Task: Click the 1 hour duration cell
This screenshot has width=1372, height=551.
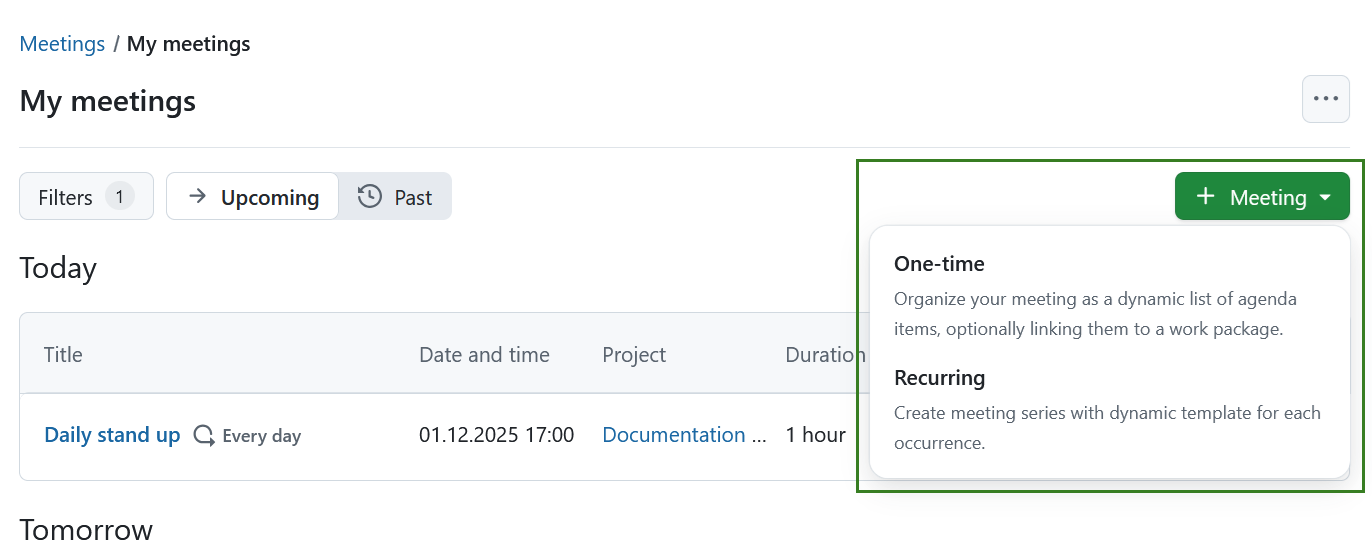Action: pyautogui.click(x=815, y=435)
